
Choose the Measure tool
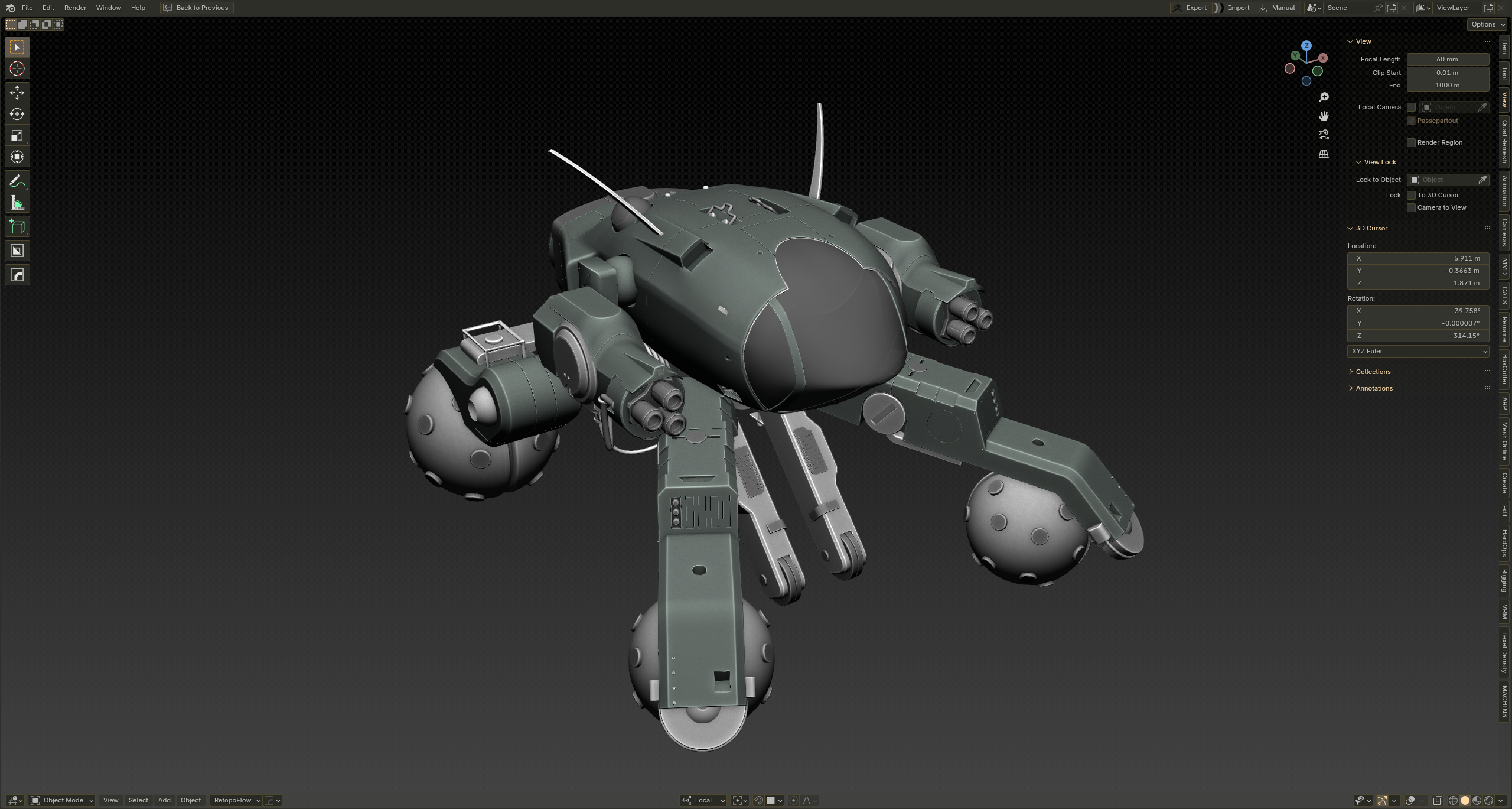(x=17, y=203)
